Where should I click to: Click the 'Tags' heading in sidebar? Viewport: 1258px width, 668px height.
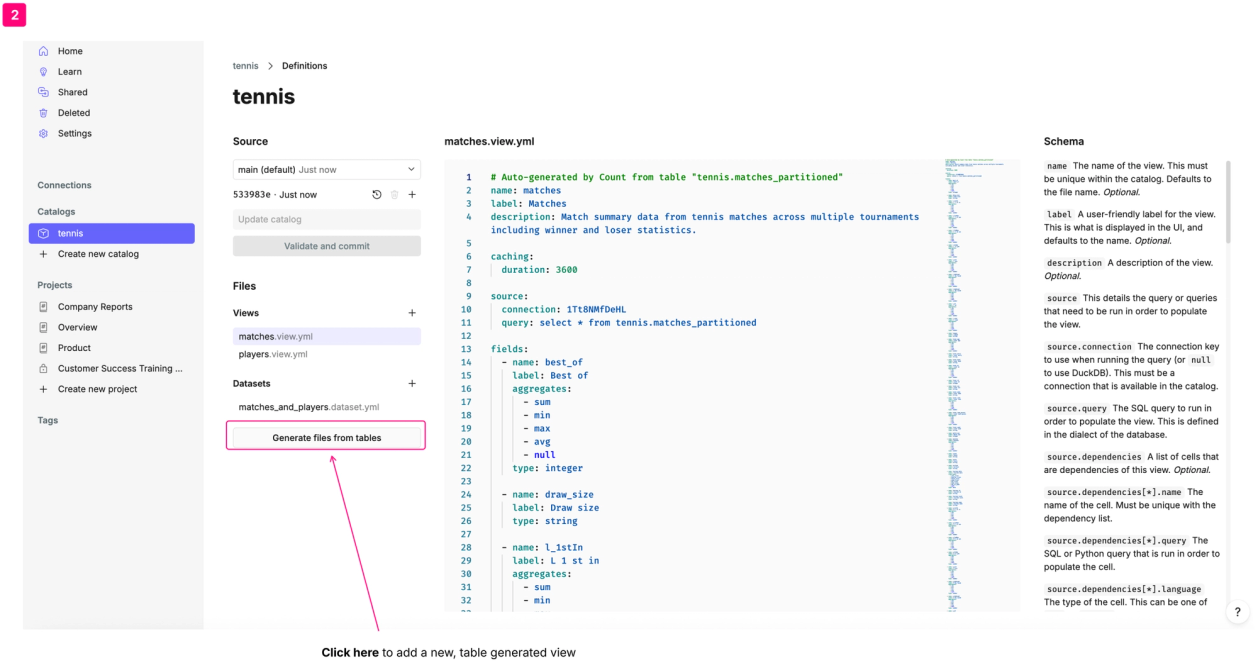click(48, 420)
